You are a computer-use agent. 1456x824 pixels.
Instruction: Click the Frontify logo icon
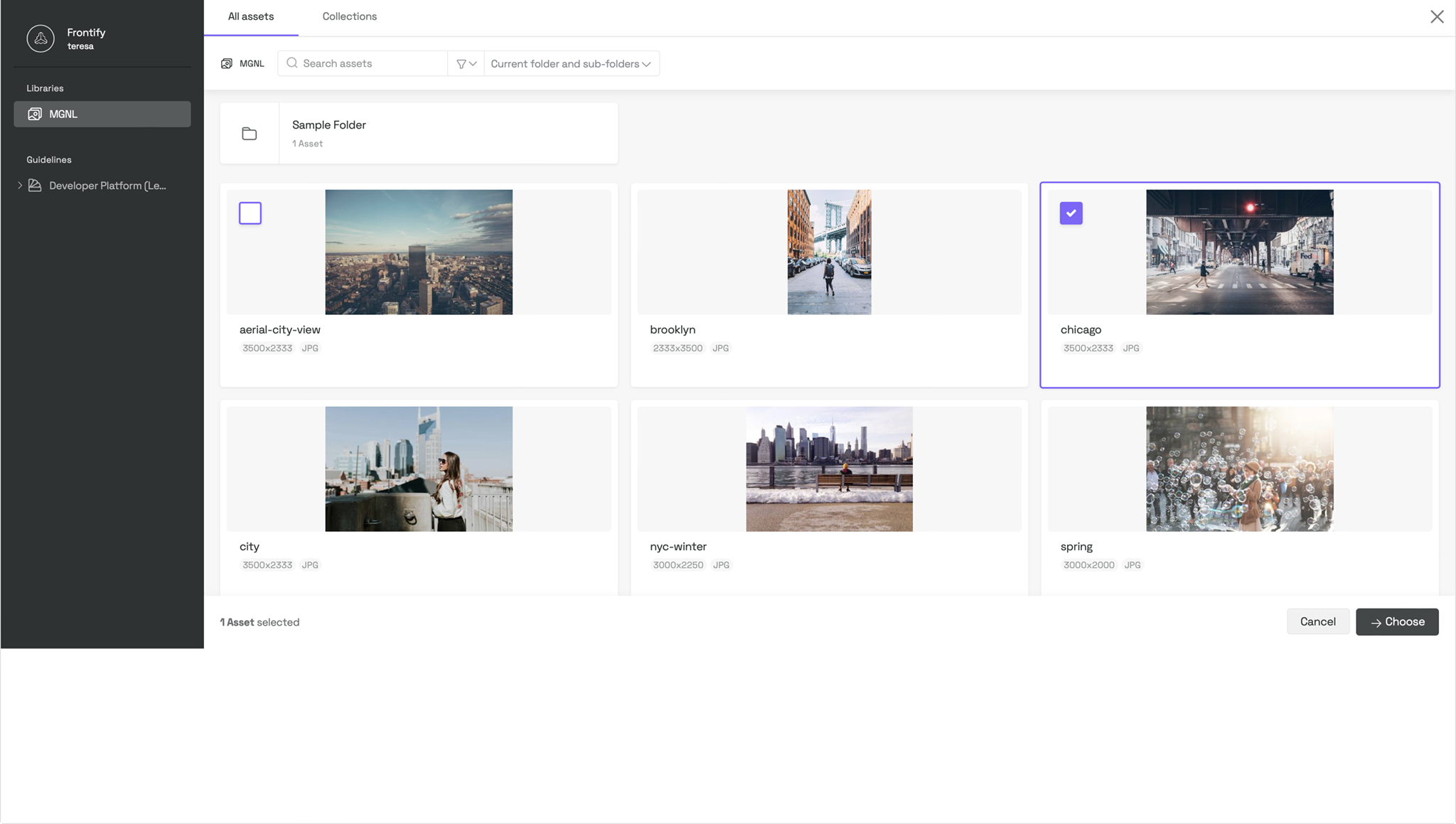40,38
